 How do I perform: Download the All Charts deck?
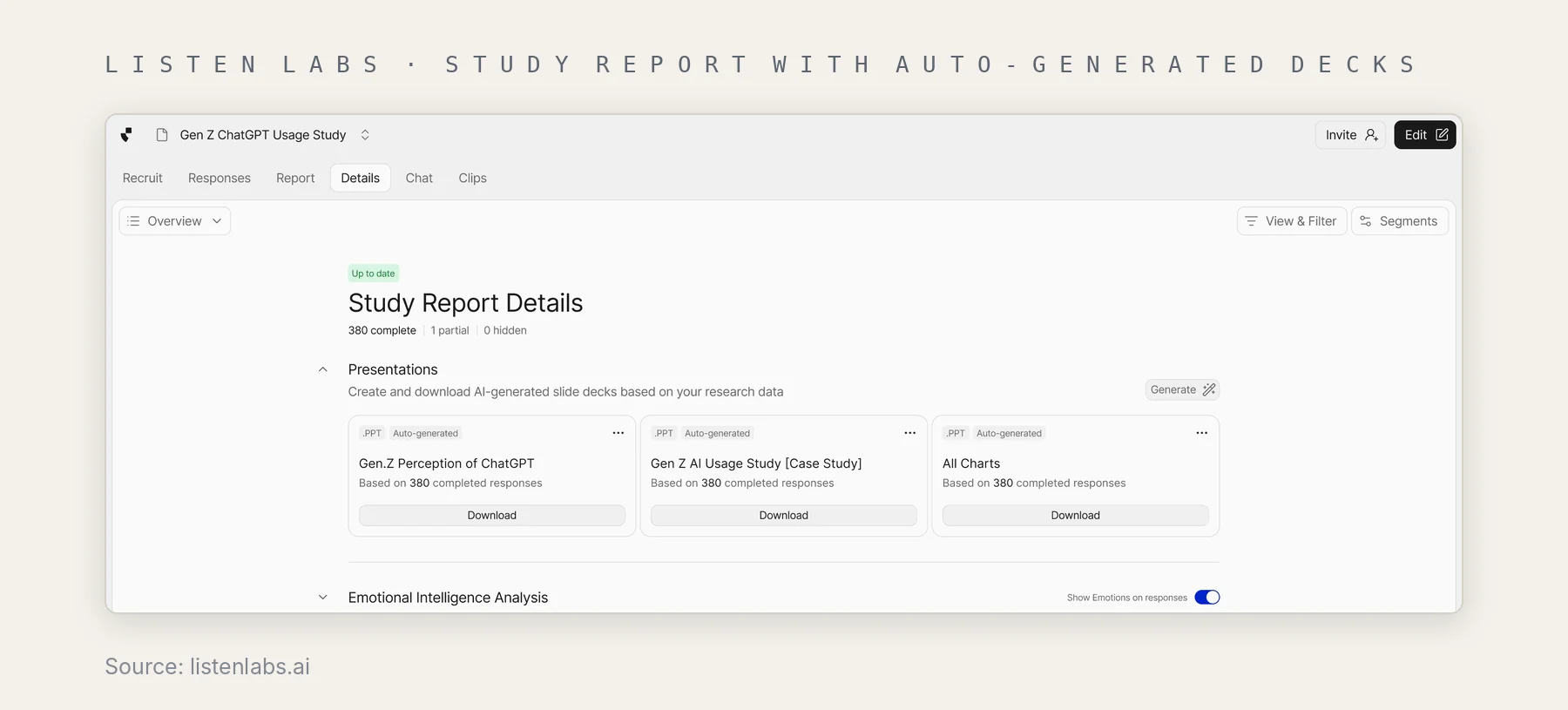click(1076, 516)
